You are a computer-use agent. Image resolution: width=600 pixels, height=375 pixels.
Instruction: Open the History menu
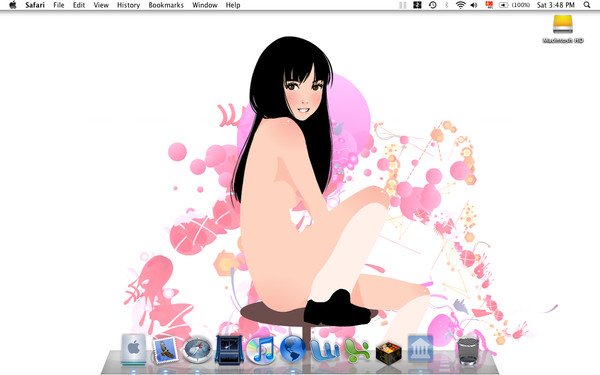pyautogui.click(x=128, y=5)
